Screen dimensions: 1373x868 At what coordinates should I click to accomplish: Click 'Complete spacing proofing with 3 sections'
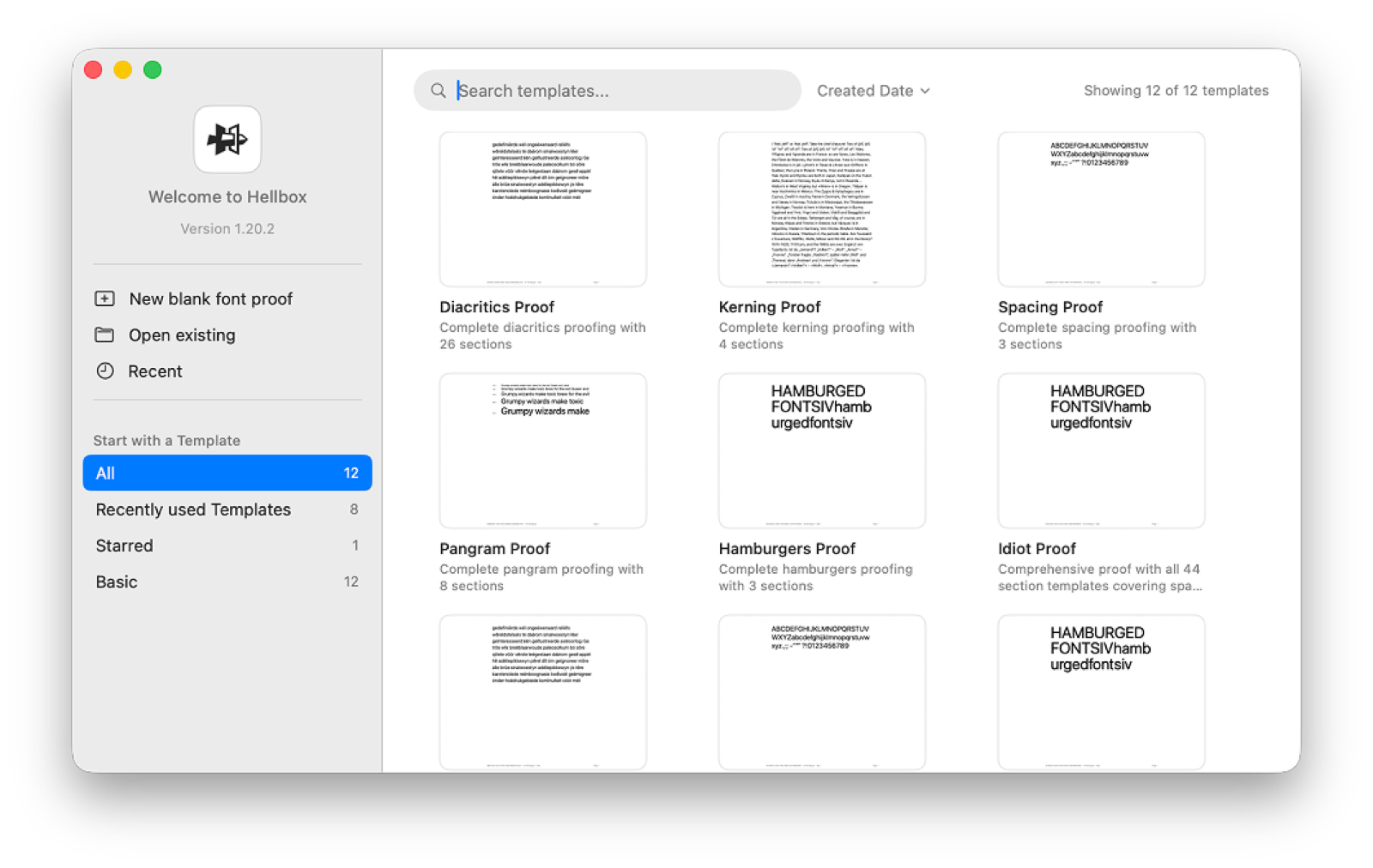point(1097,335)
